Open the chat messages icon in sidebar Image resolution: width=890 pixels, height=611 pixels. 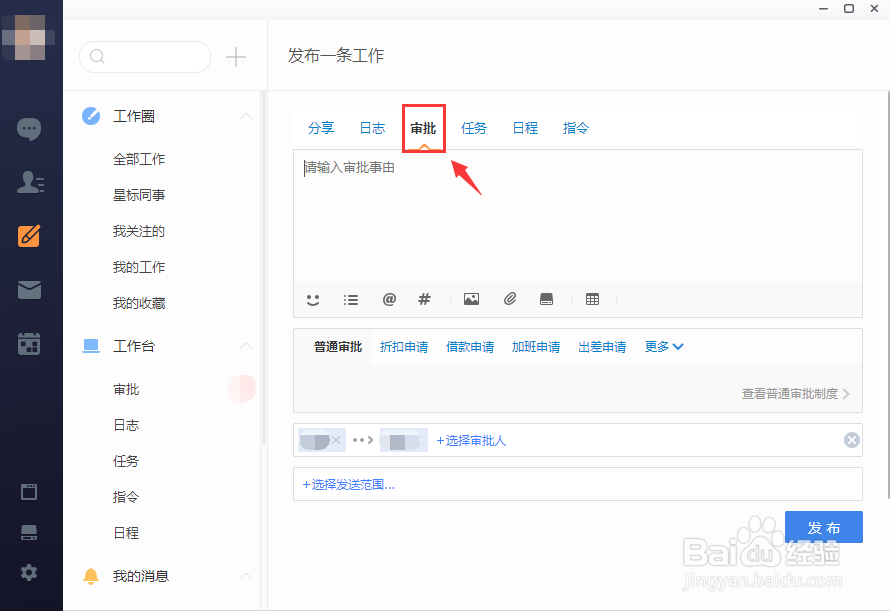[29, 128]
